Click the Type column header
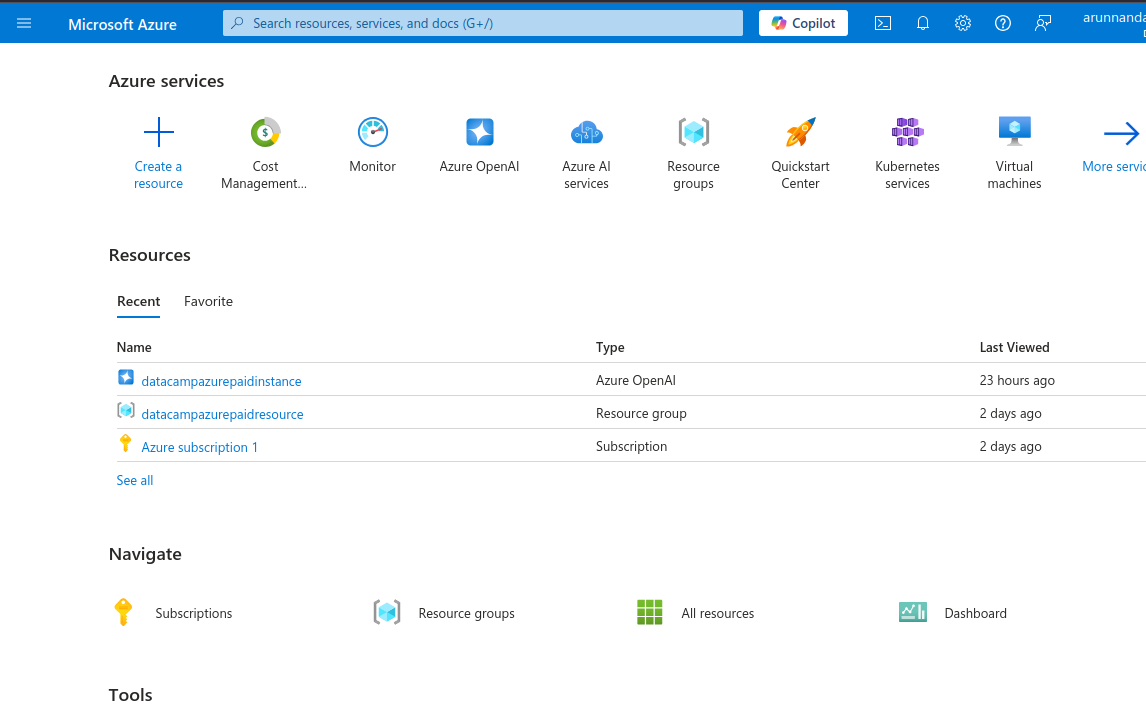The width and height of the screenshot is (1146, 710). [x=610, y=347]
